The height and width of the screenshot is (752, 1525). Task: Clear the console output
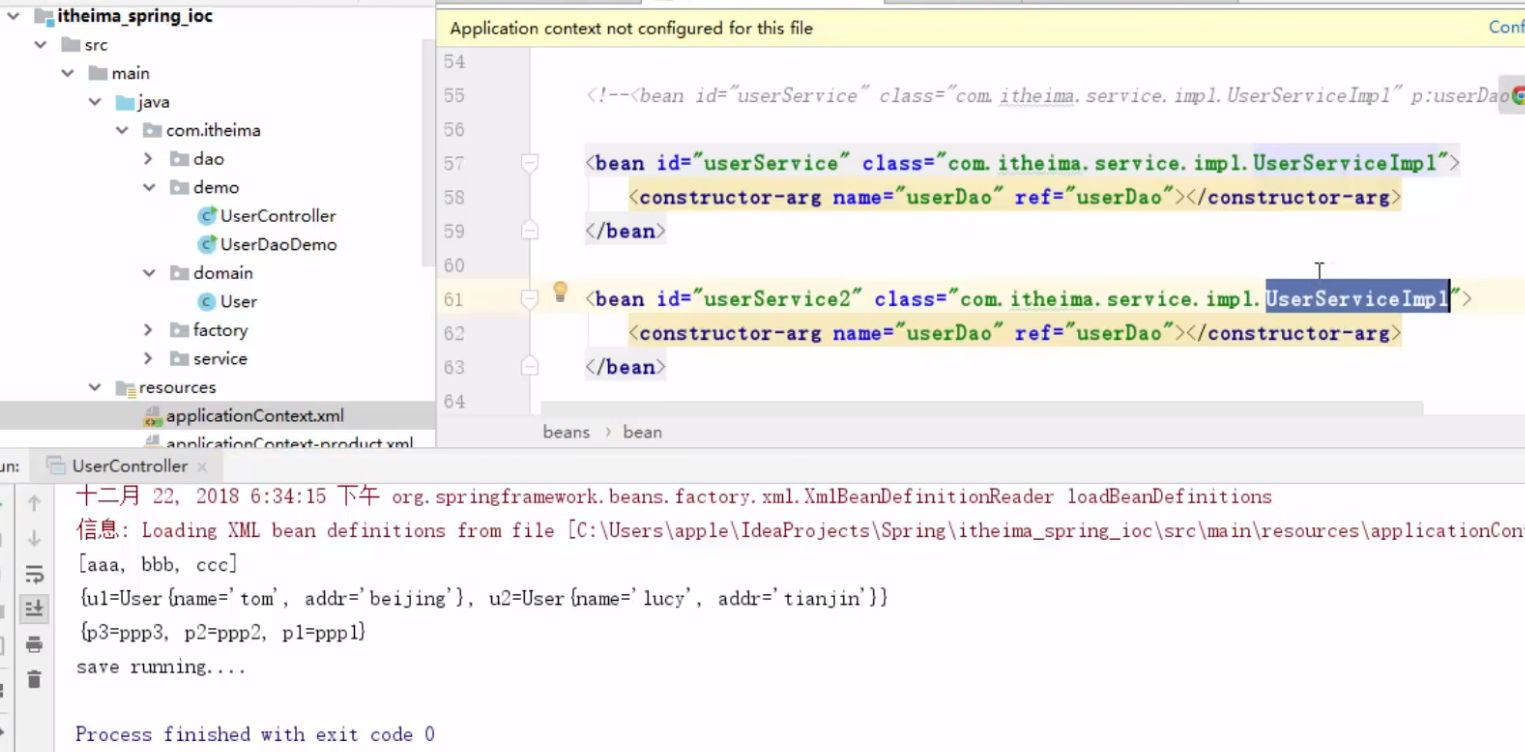pyautogui.click(x=34, y=679)
